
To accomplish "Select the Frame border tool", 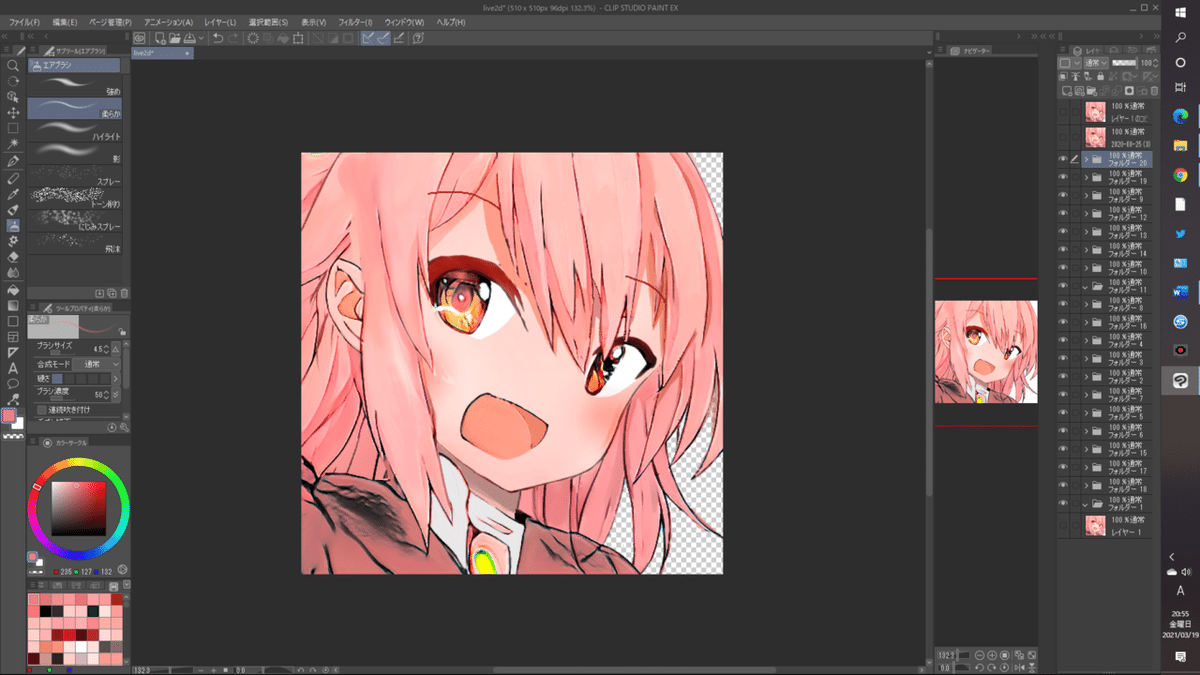I will [x=13, y=337].
